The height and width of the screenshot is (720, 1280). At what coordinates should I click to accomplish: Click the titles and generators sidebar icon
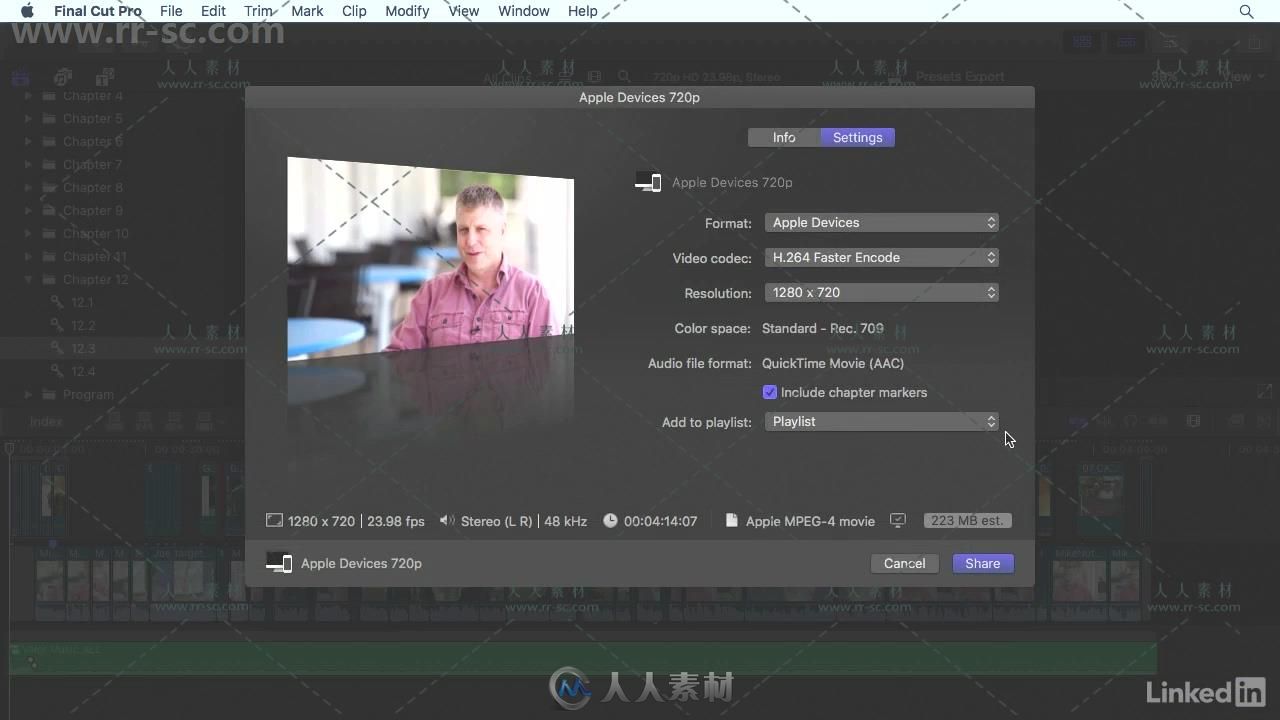click(x=104, y=76)
